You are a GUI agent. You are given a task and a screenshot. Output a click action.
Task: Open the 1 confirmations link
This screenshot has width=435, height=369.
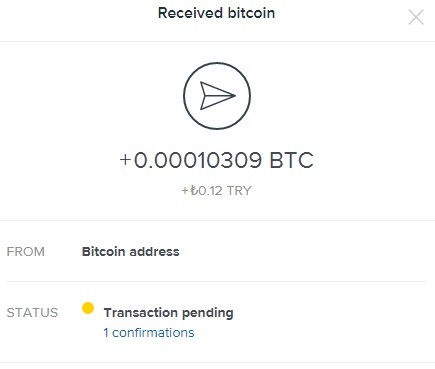pos(149,333)
